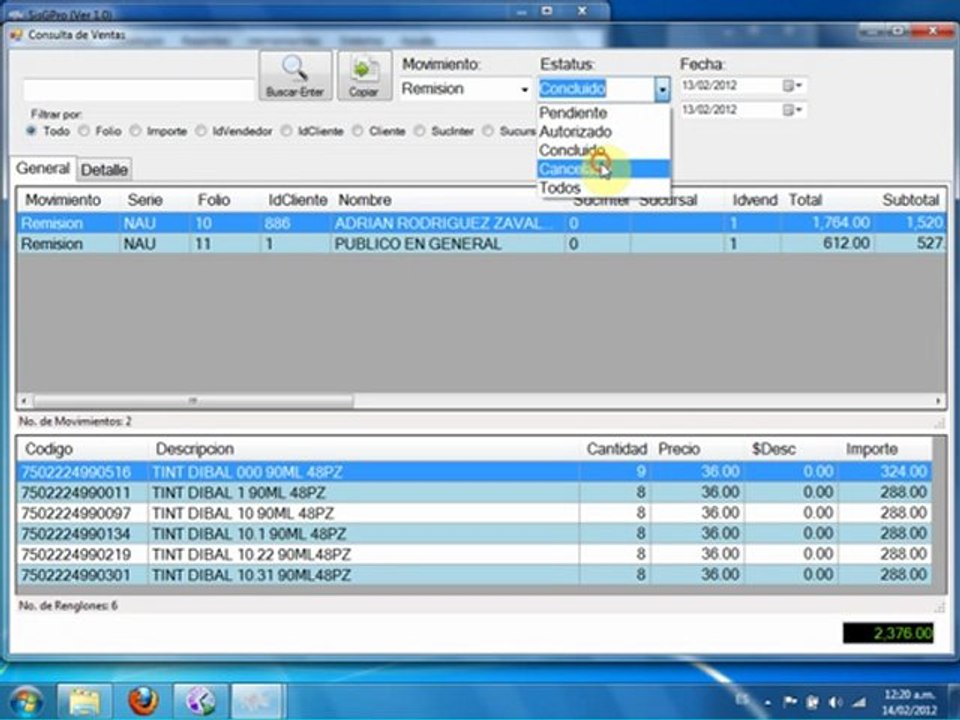Click the horizontal scrollbar thumb of sales grid
Screen dimensions: 960x720
pos(193,401)
